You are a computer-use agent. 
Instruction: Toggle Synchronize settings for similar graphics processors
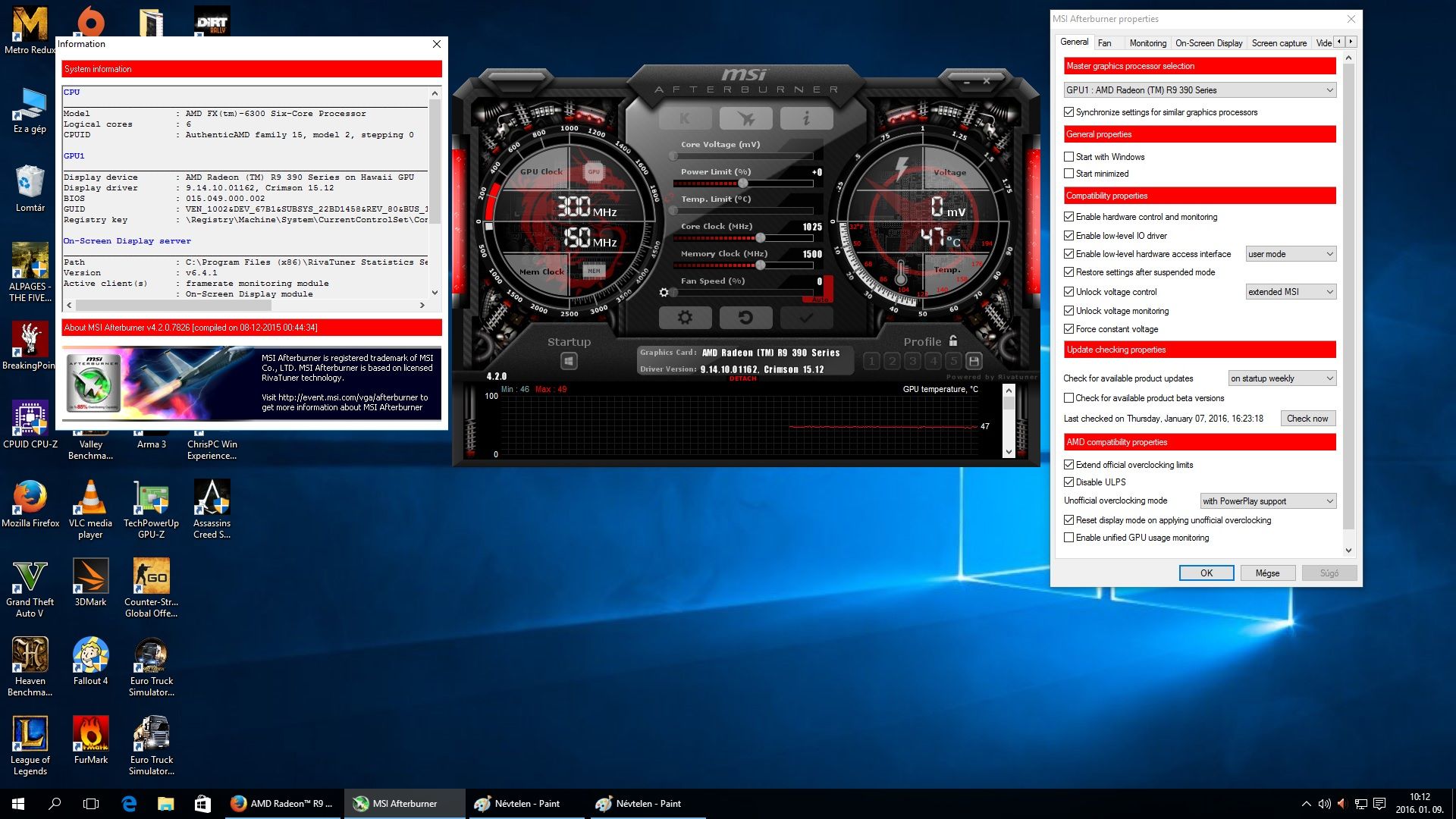[x=1068, y=112]
